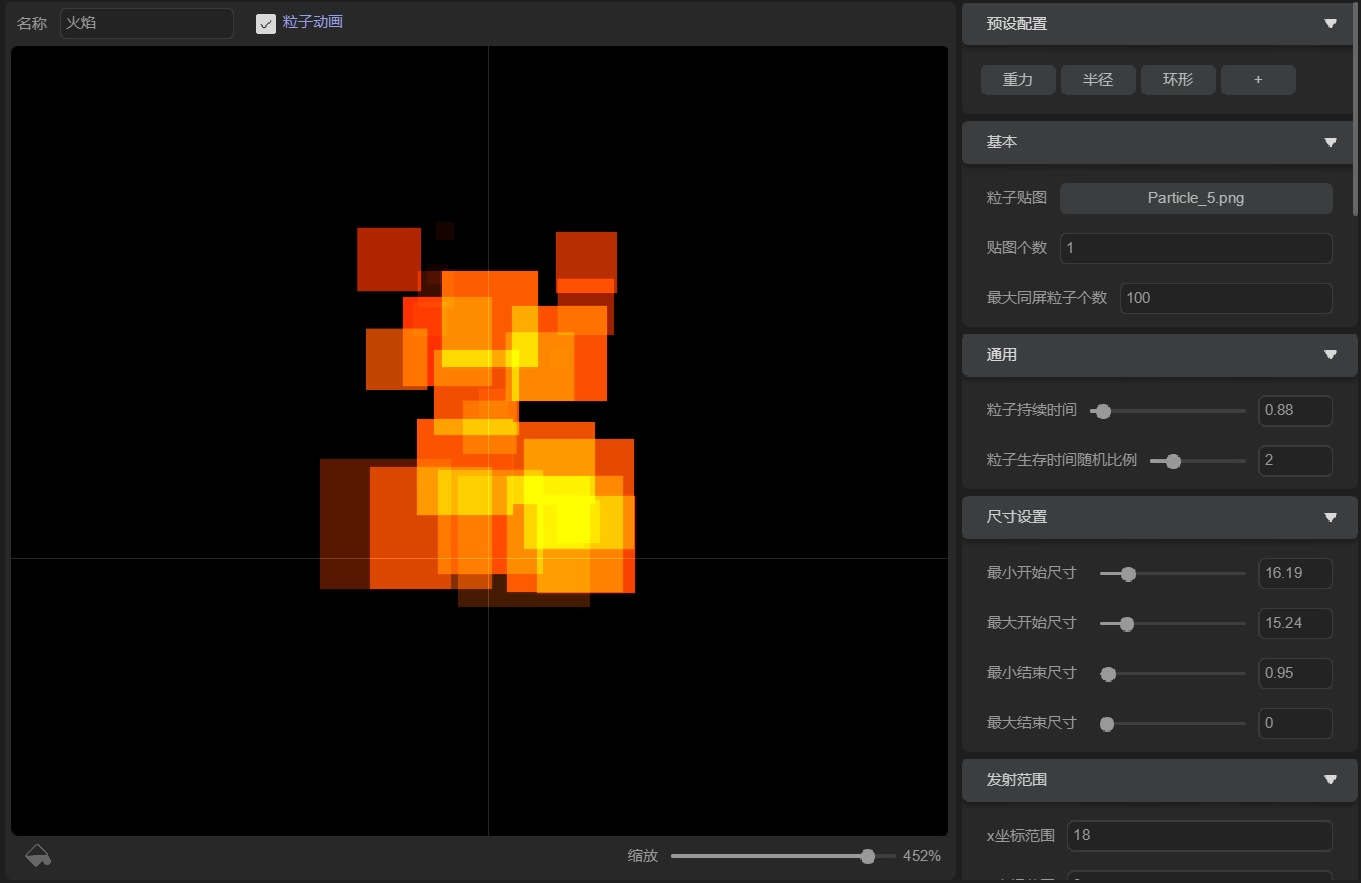Click the 452% zoom percentage text

921,856
